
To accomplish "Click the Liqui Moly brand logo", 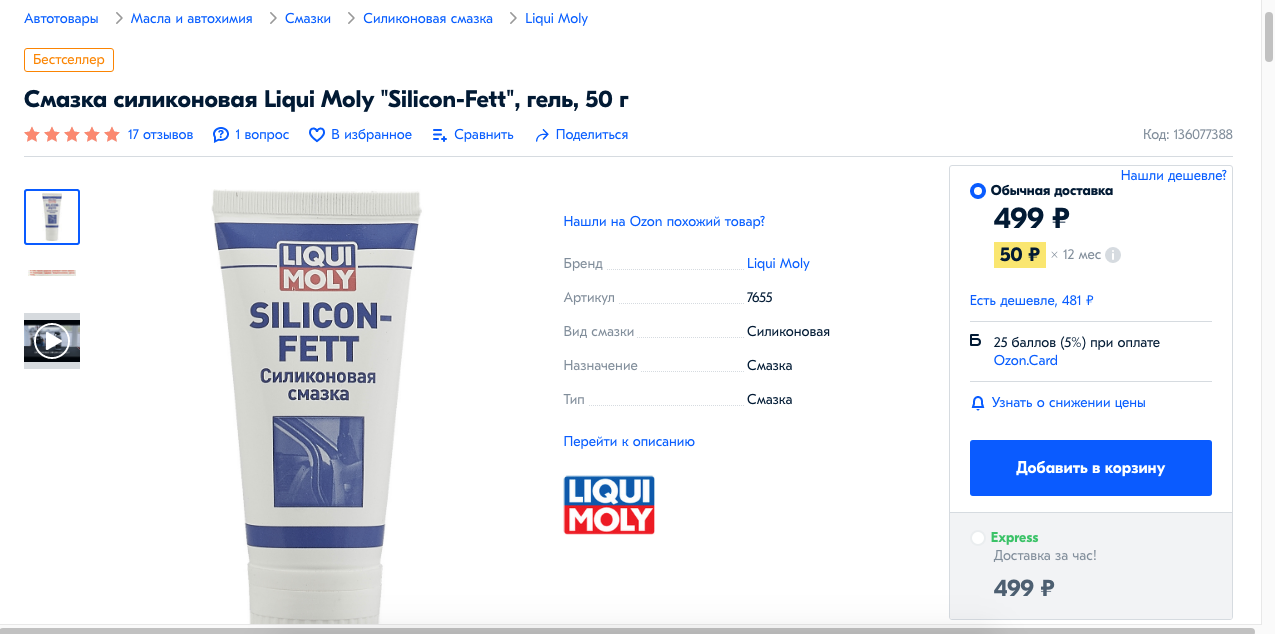I will [x=609, y=505].
